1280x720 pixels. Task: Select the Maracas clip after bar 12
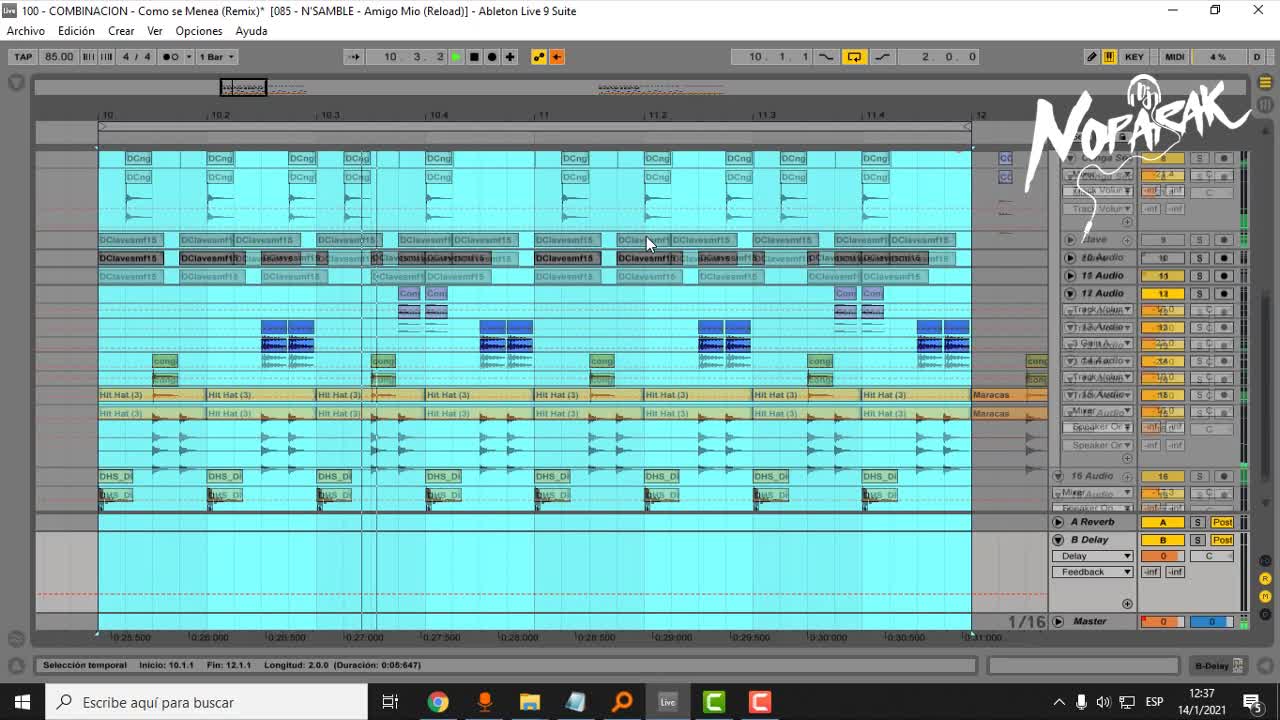click(x=1009, y=395)
